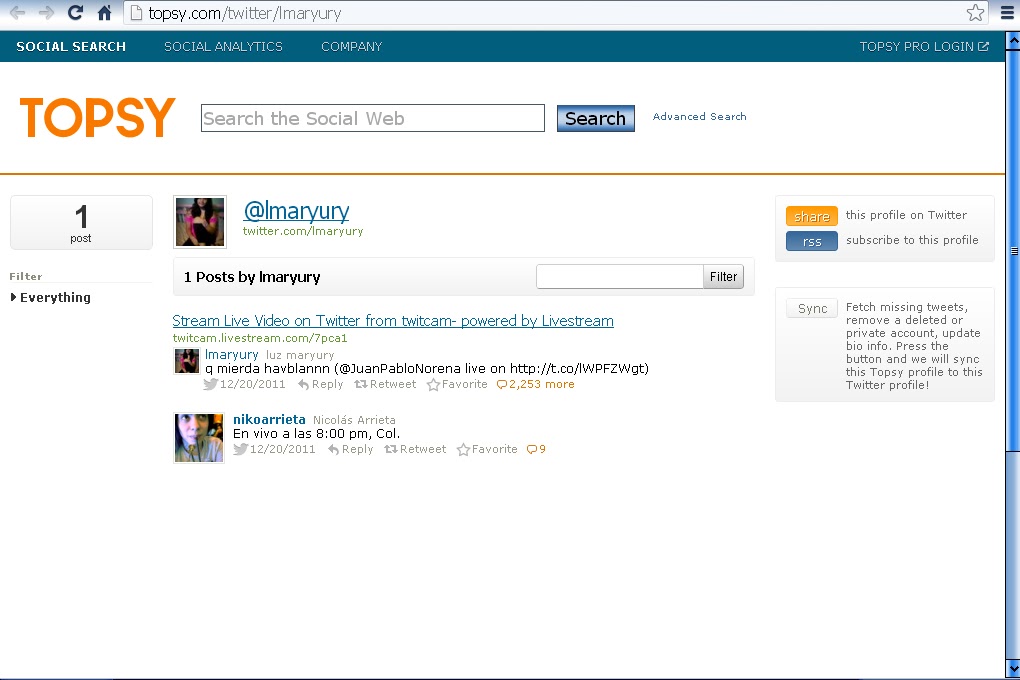
Task: Click the 1 post counter box
Action: pos(81,223)
